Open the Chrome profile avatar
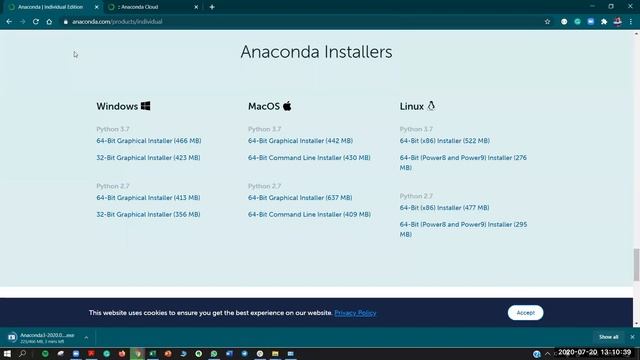The image size is (640, 360). click(618, 22)
